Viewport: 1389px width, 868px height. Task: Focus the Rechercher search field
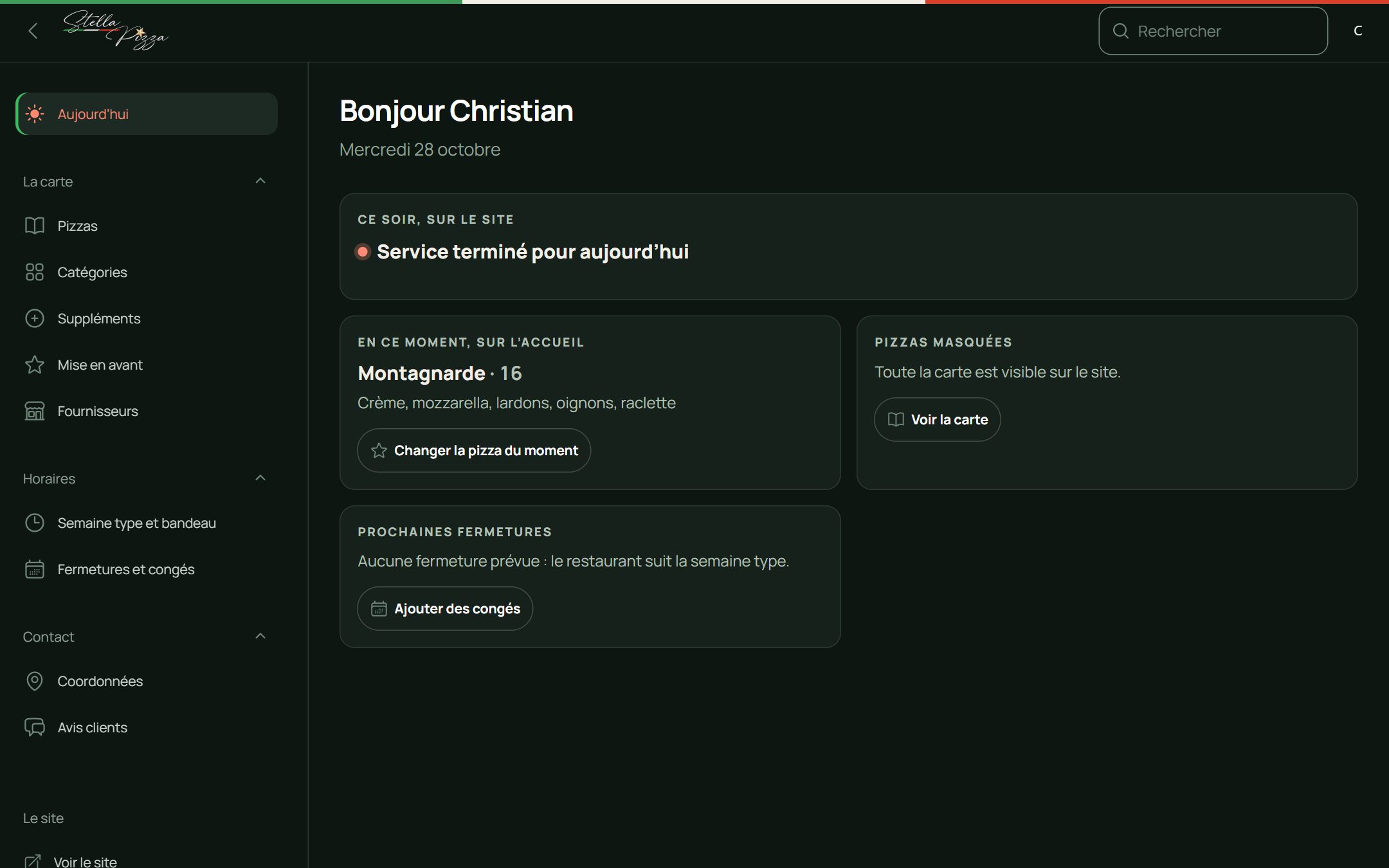pyautogui.click(x=1213, y=31)
